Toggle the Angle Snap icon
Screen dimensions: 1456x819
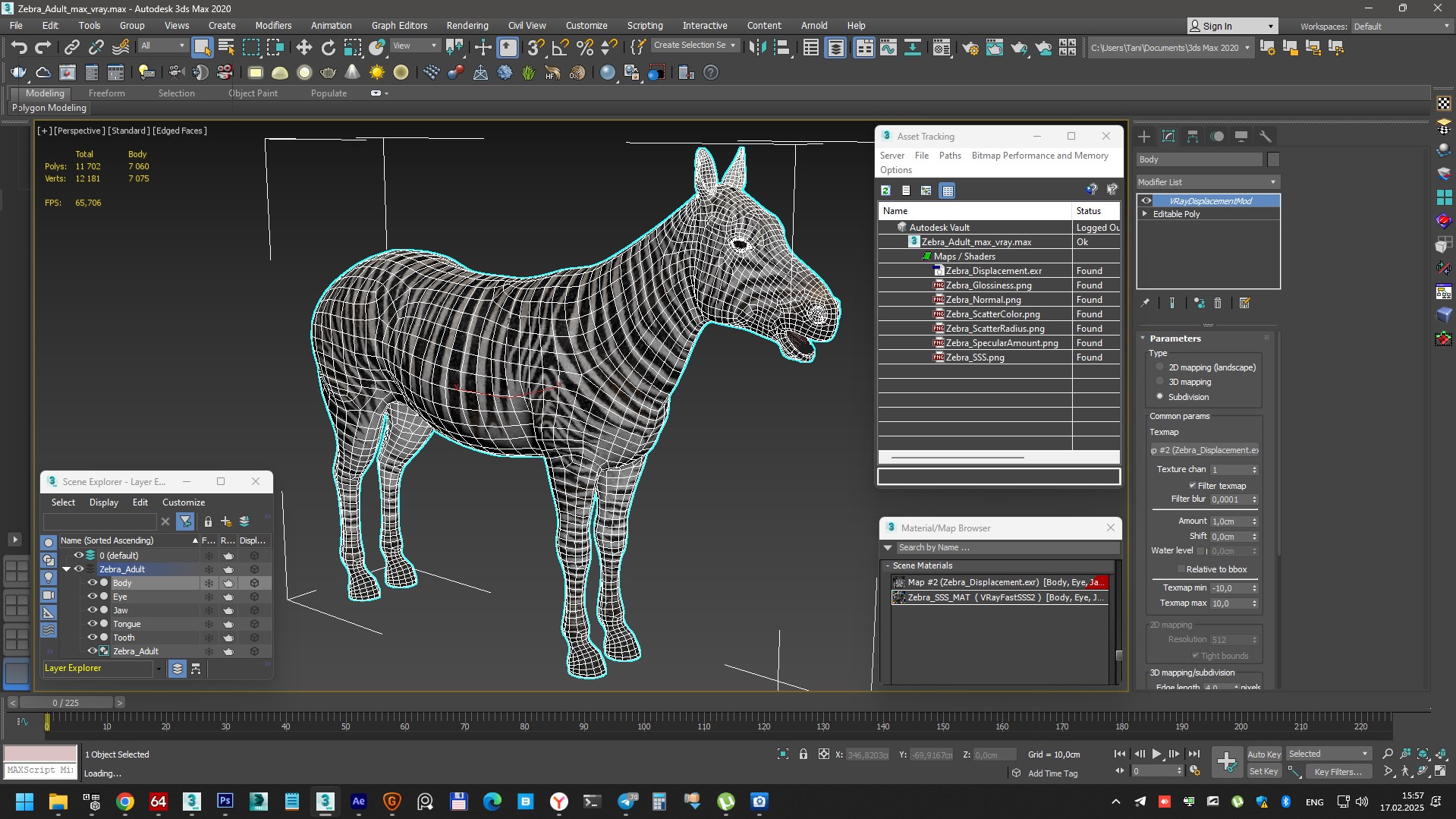tap(560, 48)
